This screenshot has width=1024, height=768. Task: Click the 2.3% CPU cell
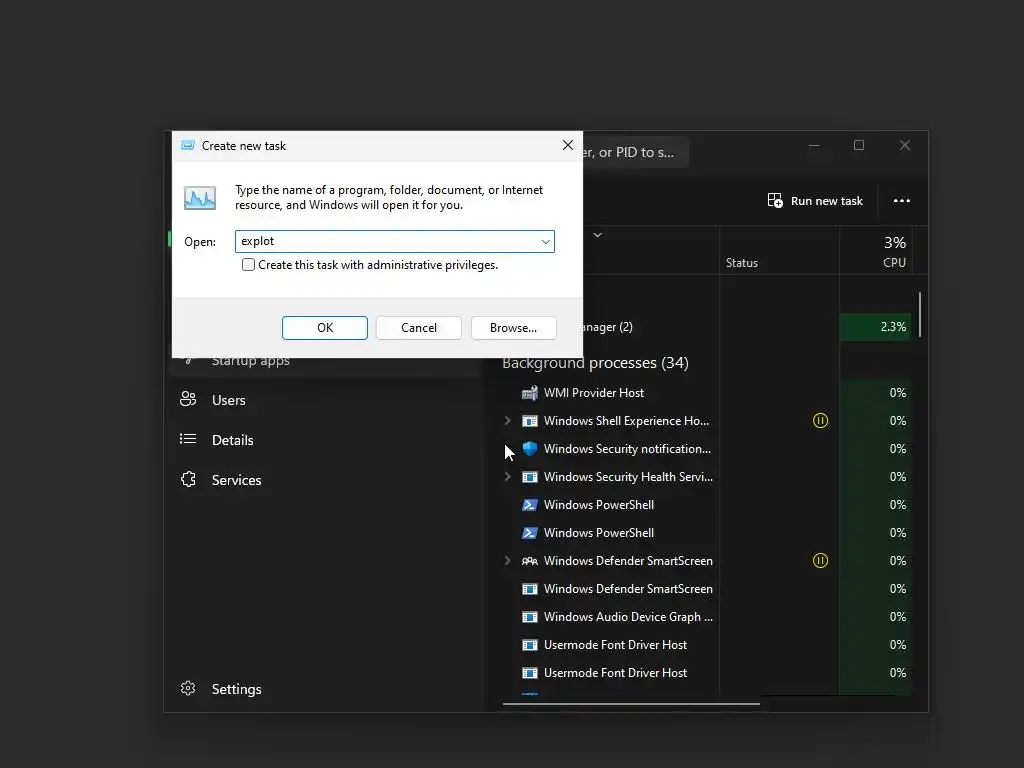coord(875,327)
